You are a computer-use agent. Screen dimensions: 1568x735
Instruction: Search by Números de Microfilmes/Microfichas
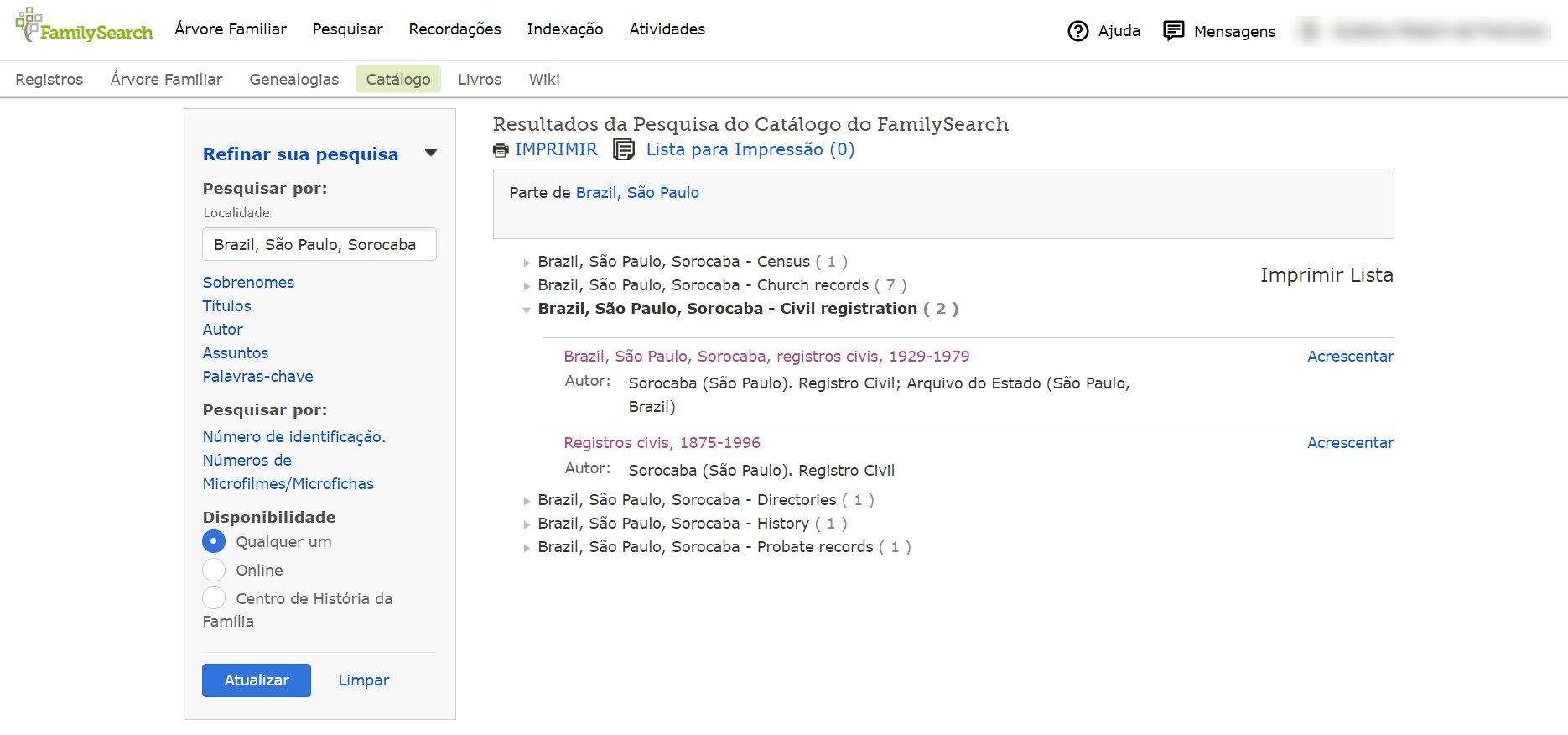[x=288, y=472]
